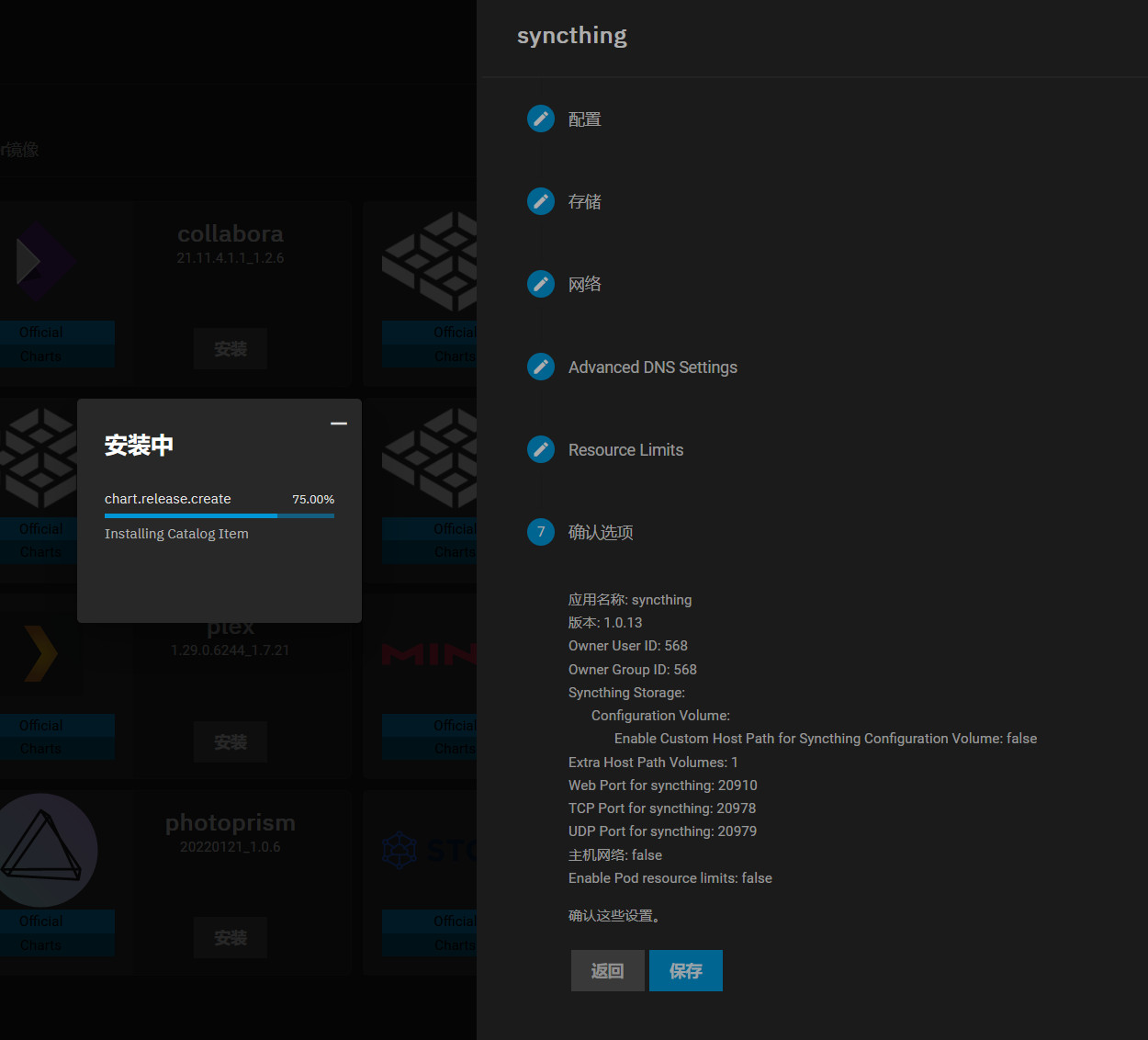The image size is (1148, 1040).
Task: Click Web Port for syncthing: 20910
Action: (x=663, y=786)
